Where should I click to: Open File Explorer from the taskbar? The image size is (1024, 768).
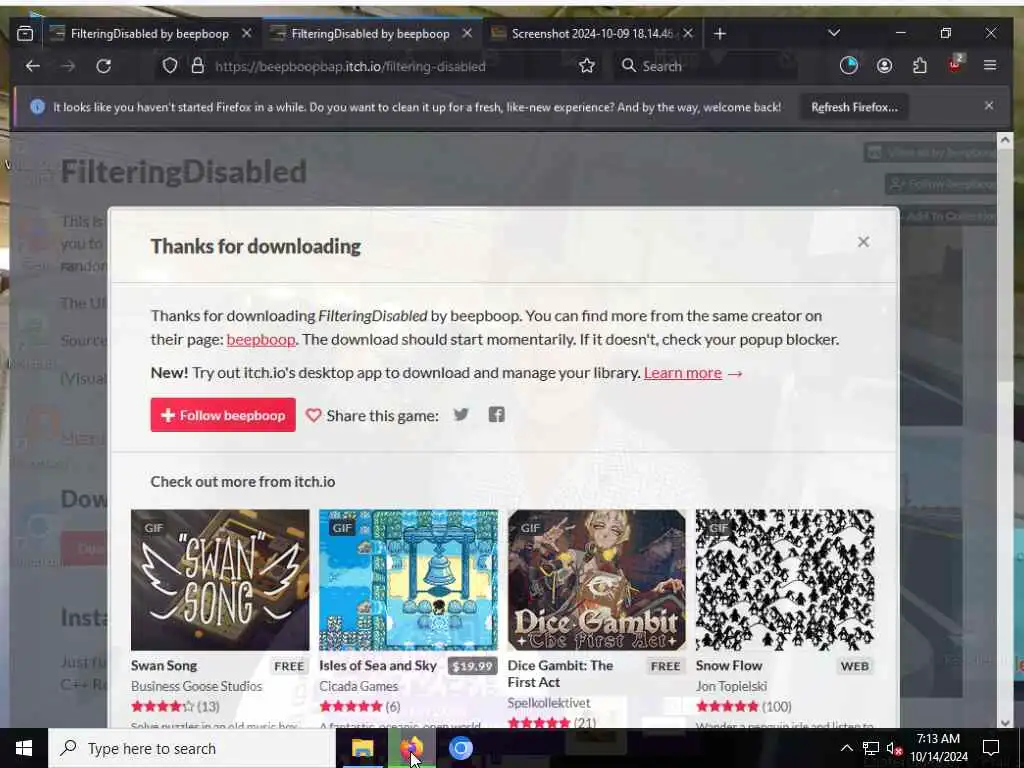pos(362,748)
